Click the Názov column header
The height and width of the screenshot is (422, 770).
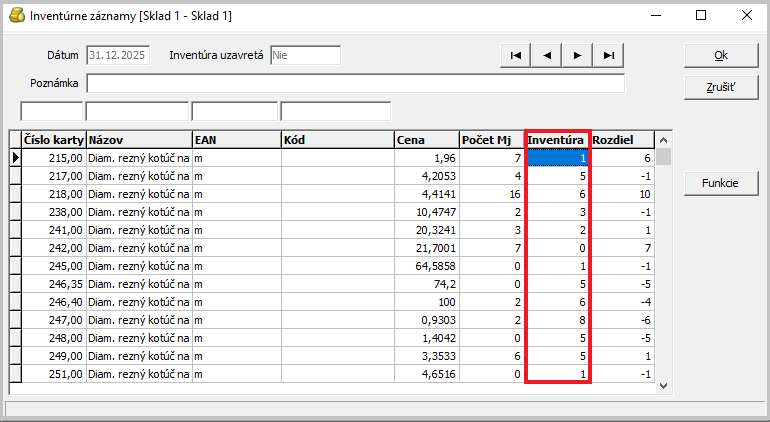tap(138, 140)
